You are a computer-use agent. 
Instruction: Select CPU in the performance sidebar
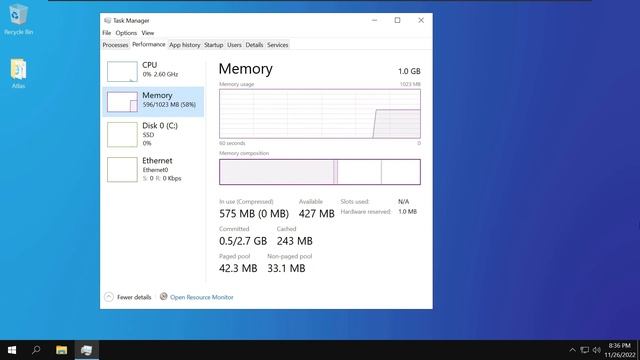(153, 71)
